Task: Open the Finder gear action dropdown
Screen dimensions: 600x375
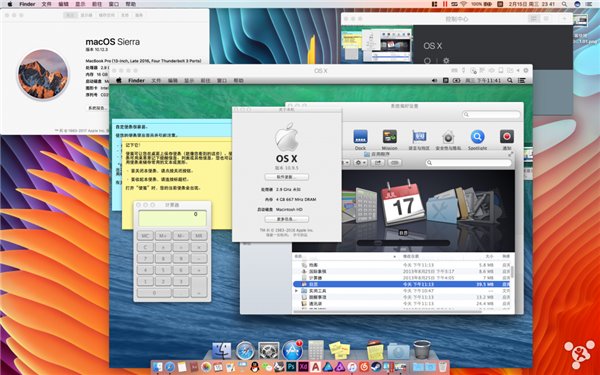Action: pyautogui.click(x=360, y=163)
